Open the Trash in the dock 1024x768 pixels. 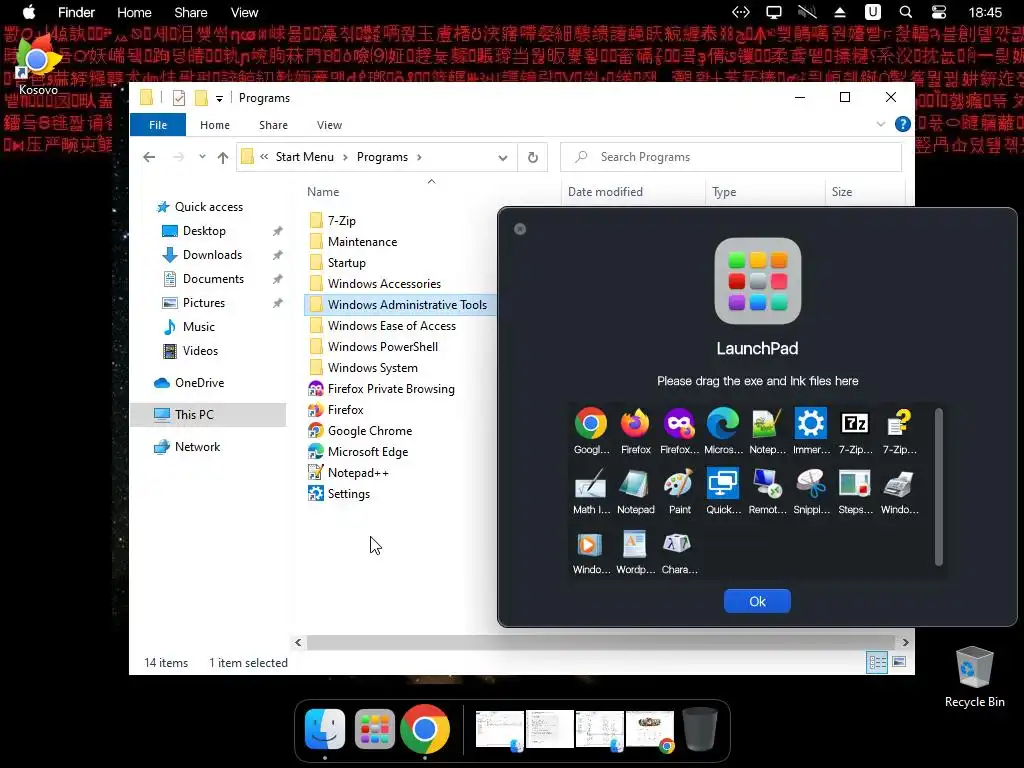pos(699,728)
